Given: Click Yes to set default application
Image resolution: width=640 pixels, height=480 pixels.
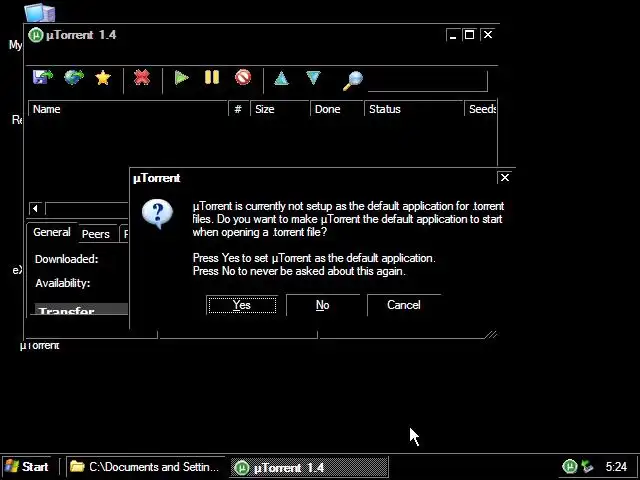Looking at the screenshot, I should tap(242, 305).
